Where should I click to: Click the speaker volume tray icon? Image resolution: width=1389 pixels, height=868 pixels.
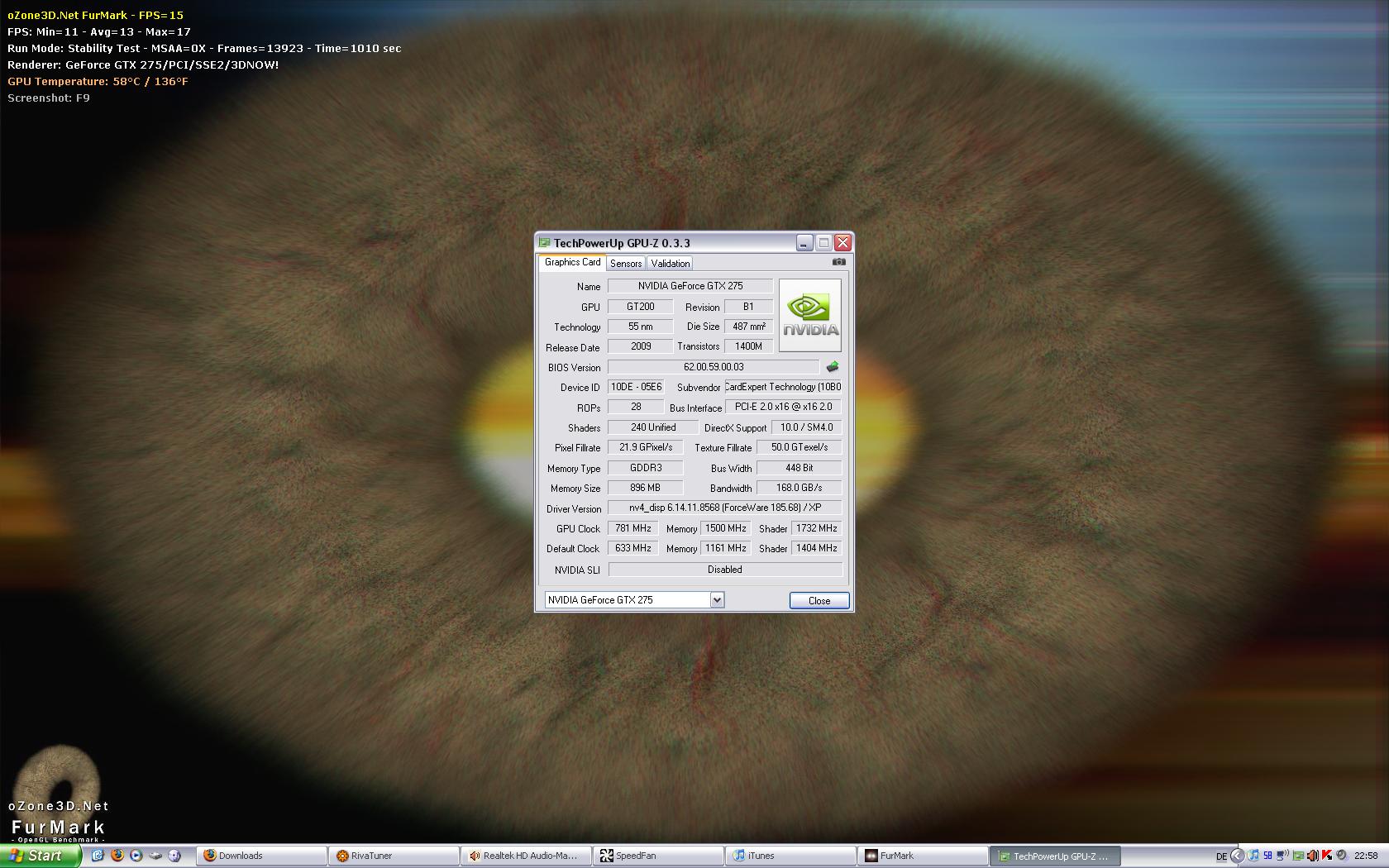[1313, 856]
